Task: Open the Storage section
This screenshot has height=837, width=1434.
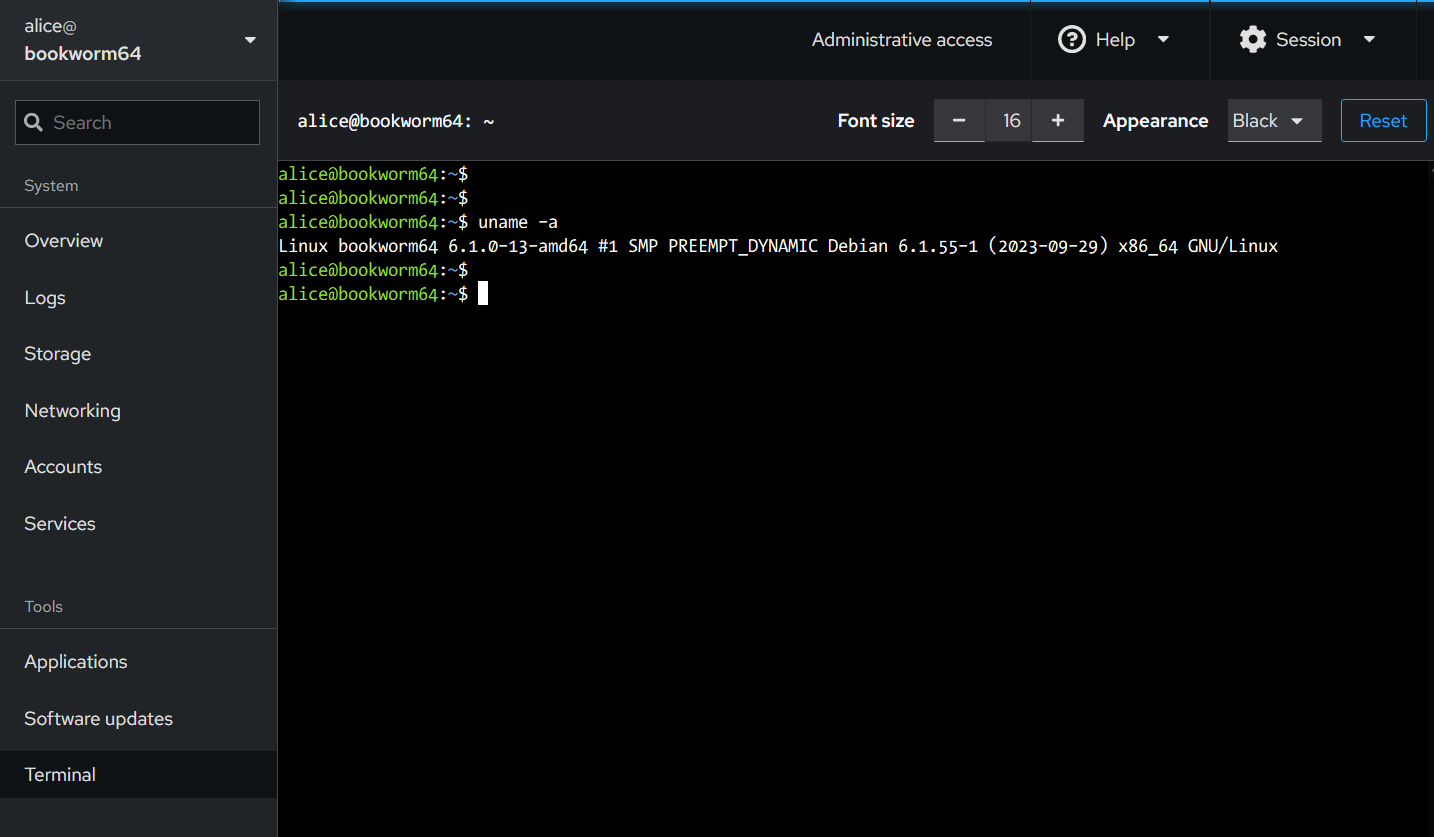Action: pyautogui.click(x=58, y=354)
